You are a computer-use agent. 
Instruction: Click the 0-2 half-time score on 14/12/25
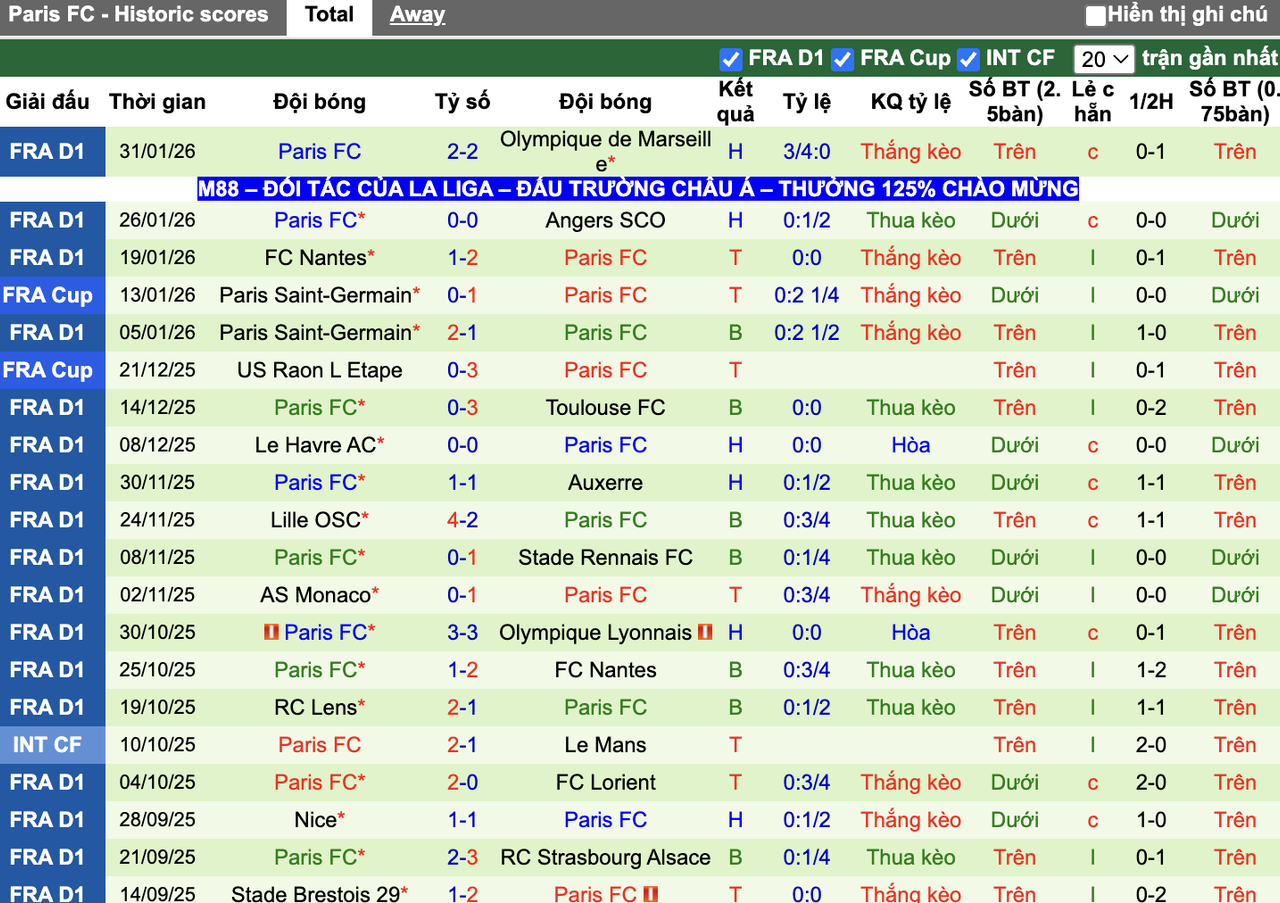click(x=1151, y=407)
